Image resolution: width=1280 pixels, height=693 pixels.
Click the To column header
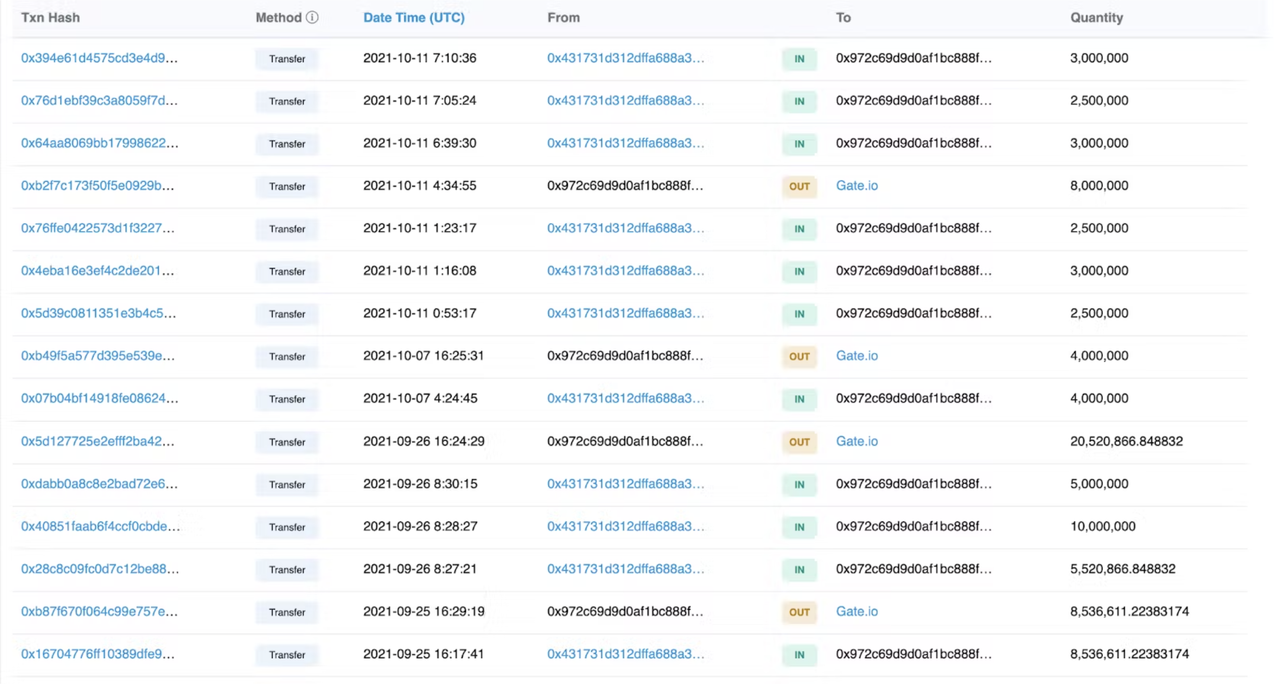click(844, 18)
